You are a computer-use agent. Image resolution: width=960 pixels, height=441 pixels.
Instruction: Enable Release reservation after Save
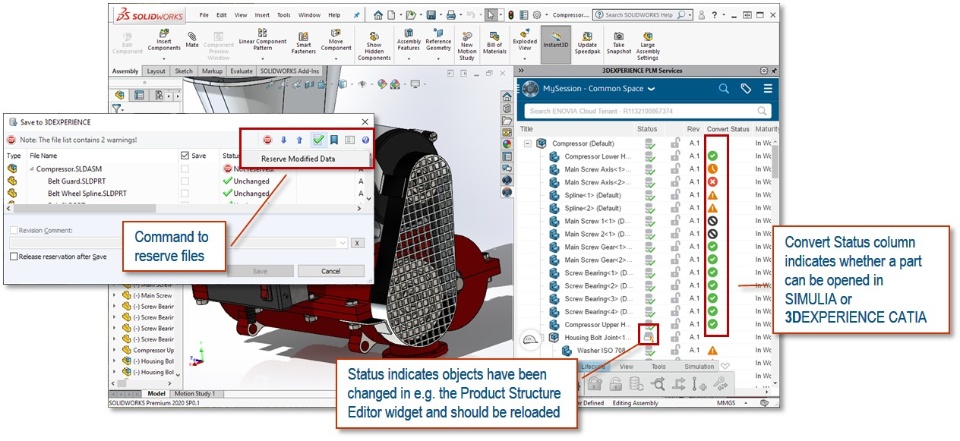pyautogui.click(x=13, y=257)
